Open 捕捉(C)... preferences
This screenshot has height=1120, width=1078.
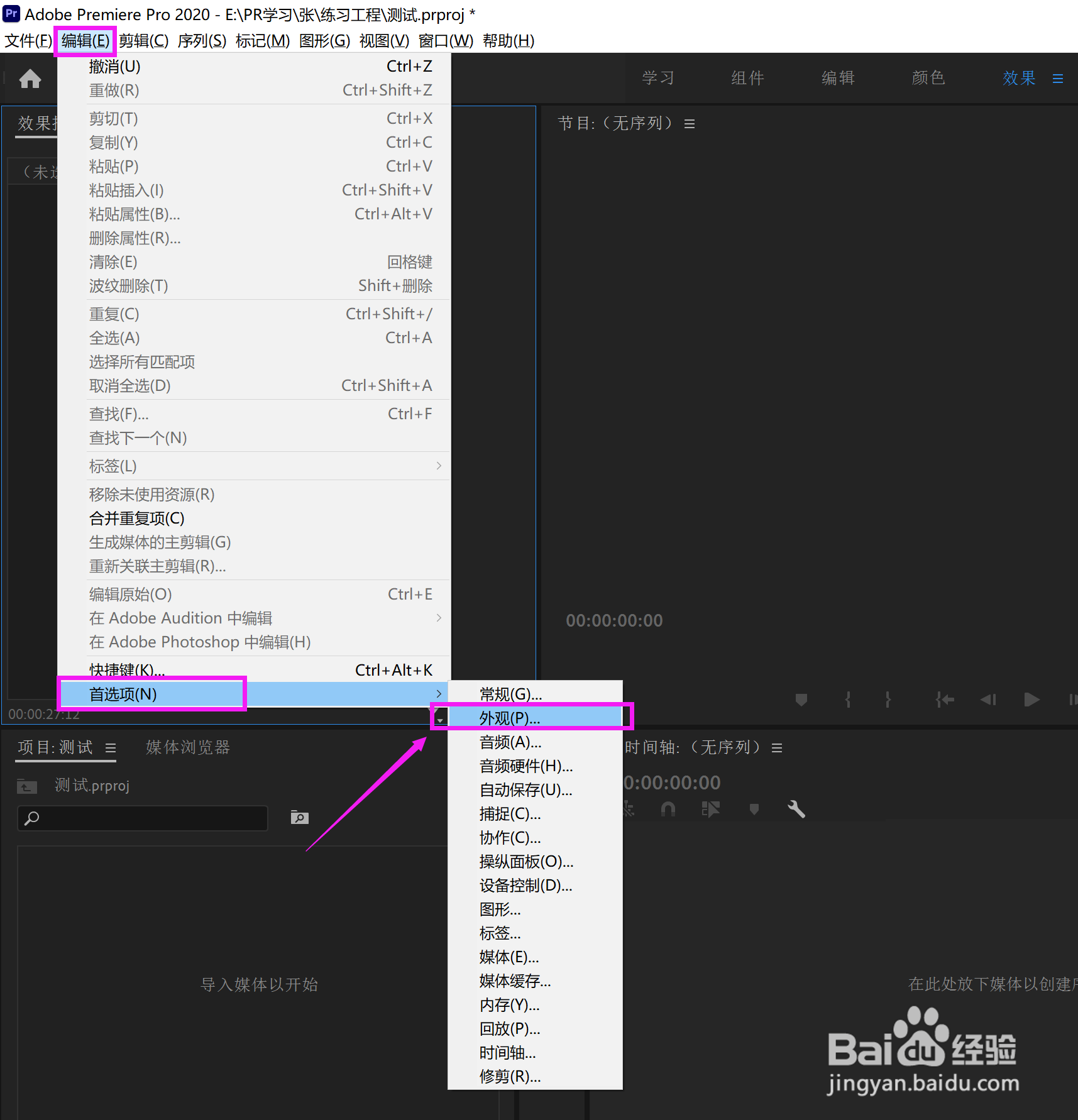535,814
